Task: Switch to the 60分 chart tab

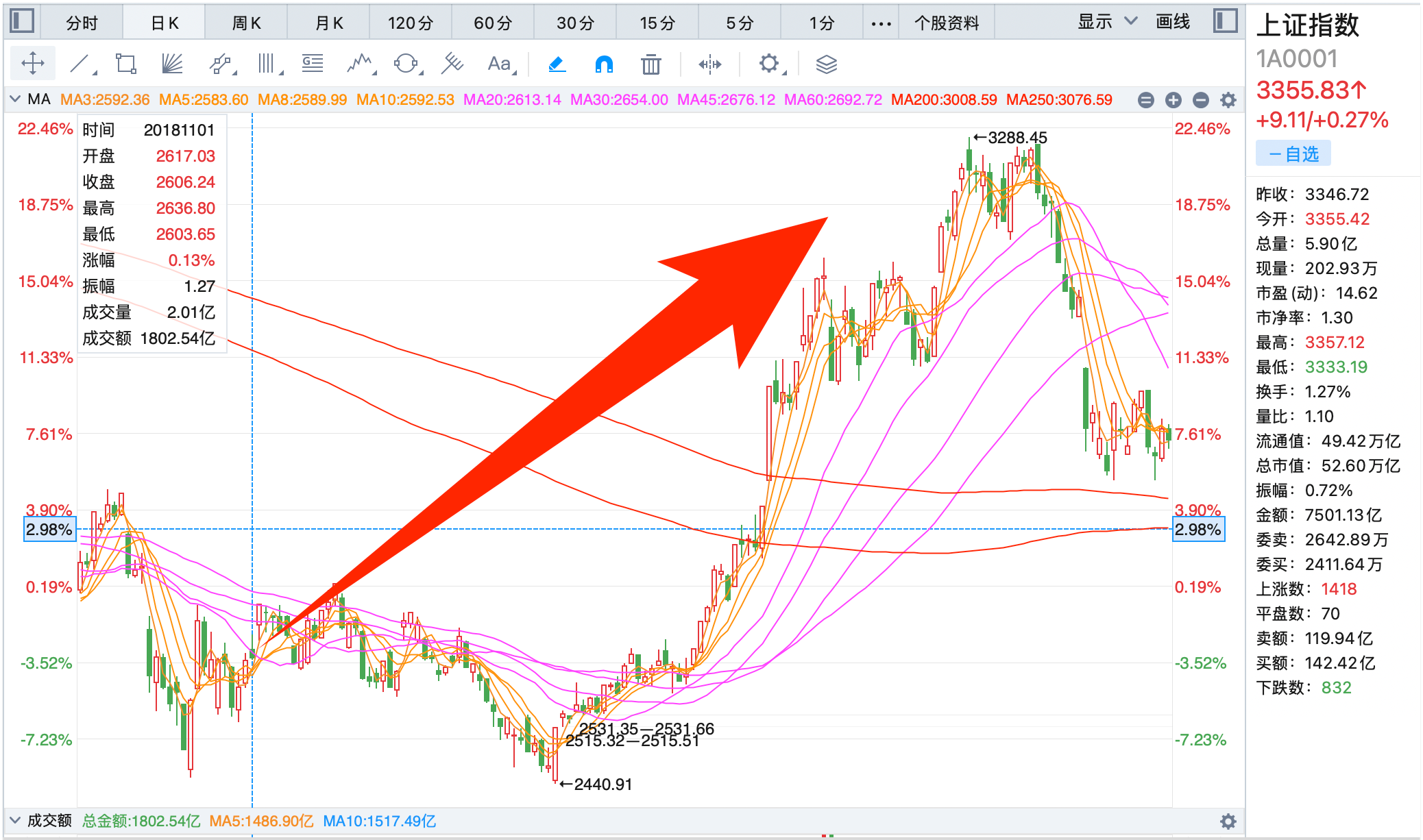Action: click(493, 23)
